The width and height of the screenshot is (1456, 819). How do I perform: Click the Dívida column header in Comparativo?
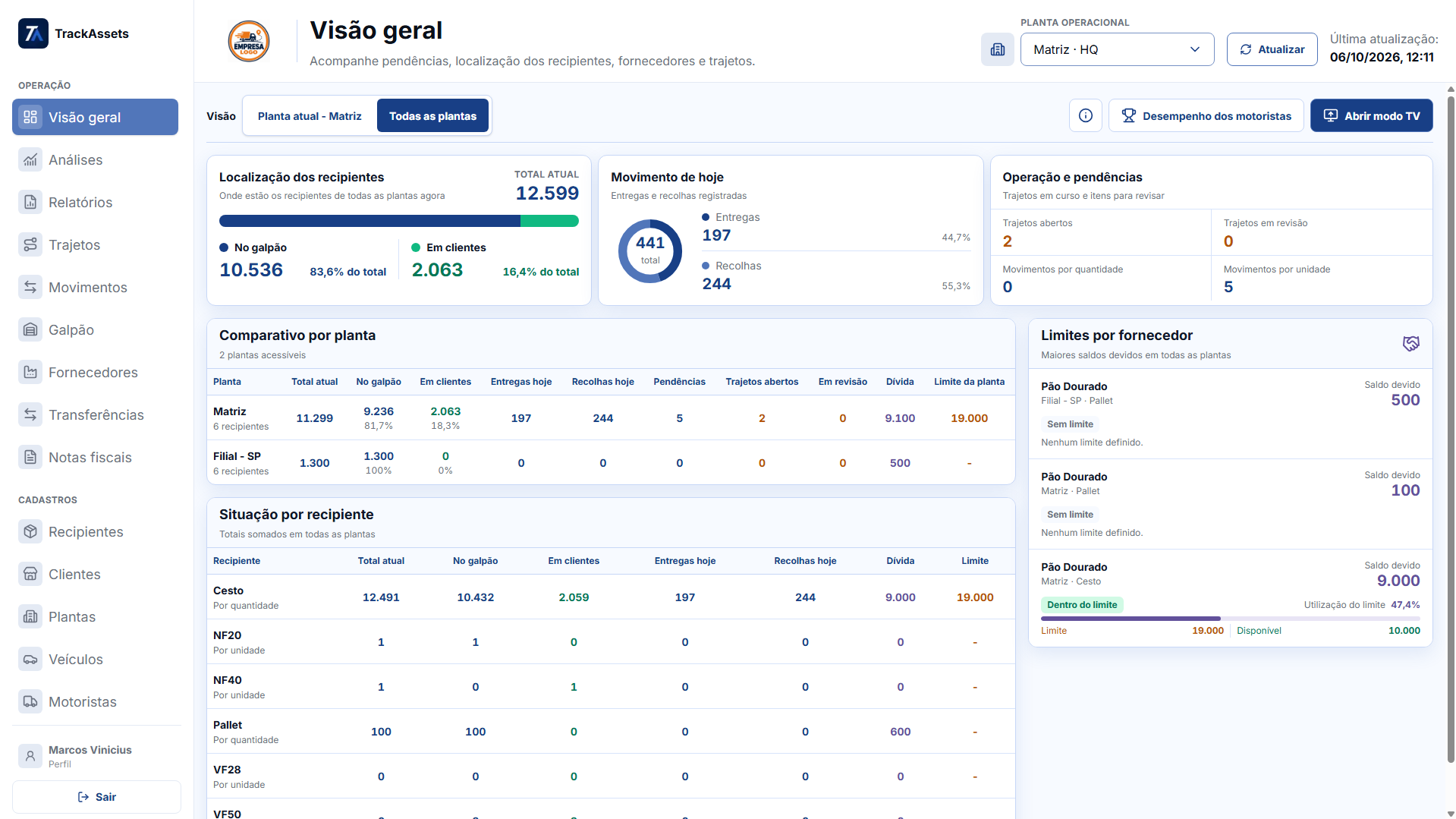(900, 382)
